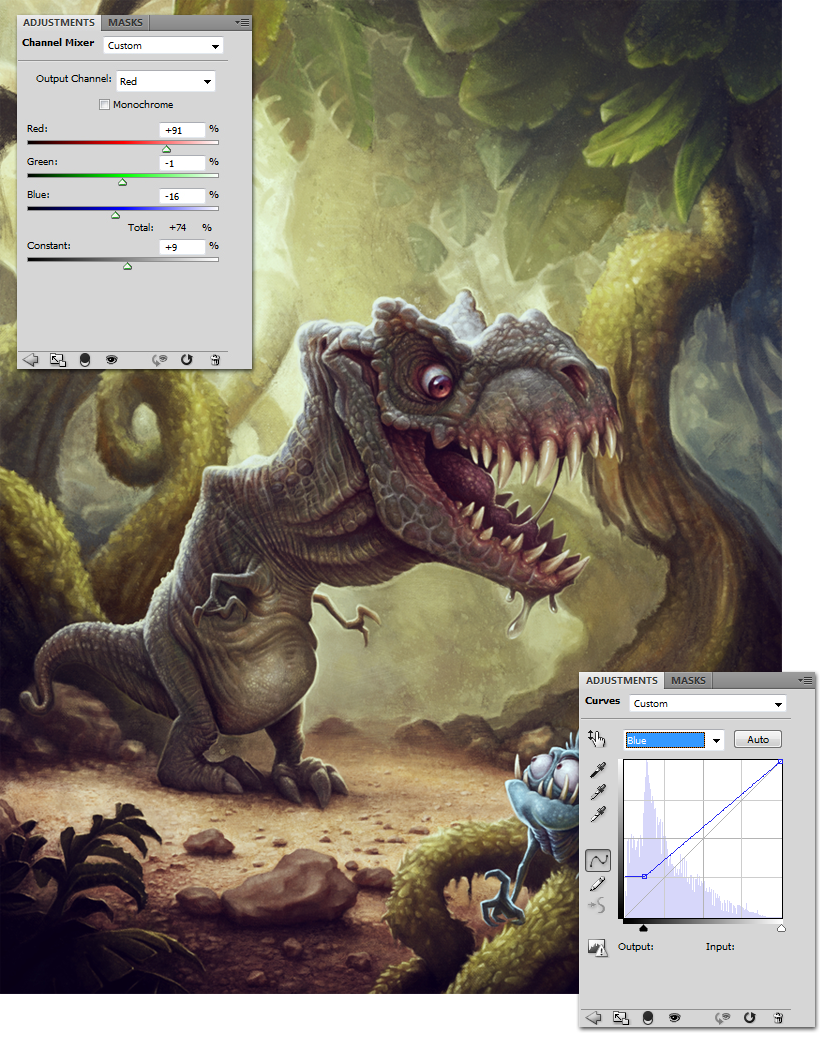Select the on-image targeted adjustment hand tool
Viewport: 834px width, 1049px height.
597,739
